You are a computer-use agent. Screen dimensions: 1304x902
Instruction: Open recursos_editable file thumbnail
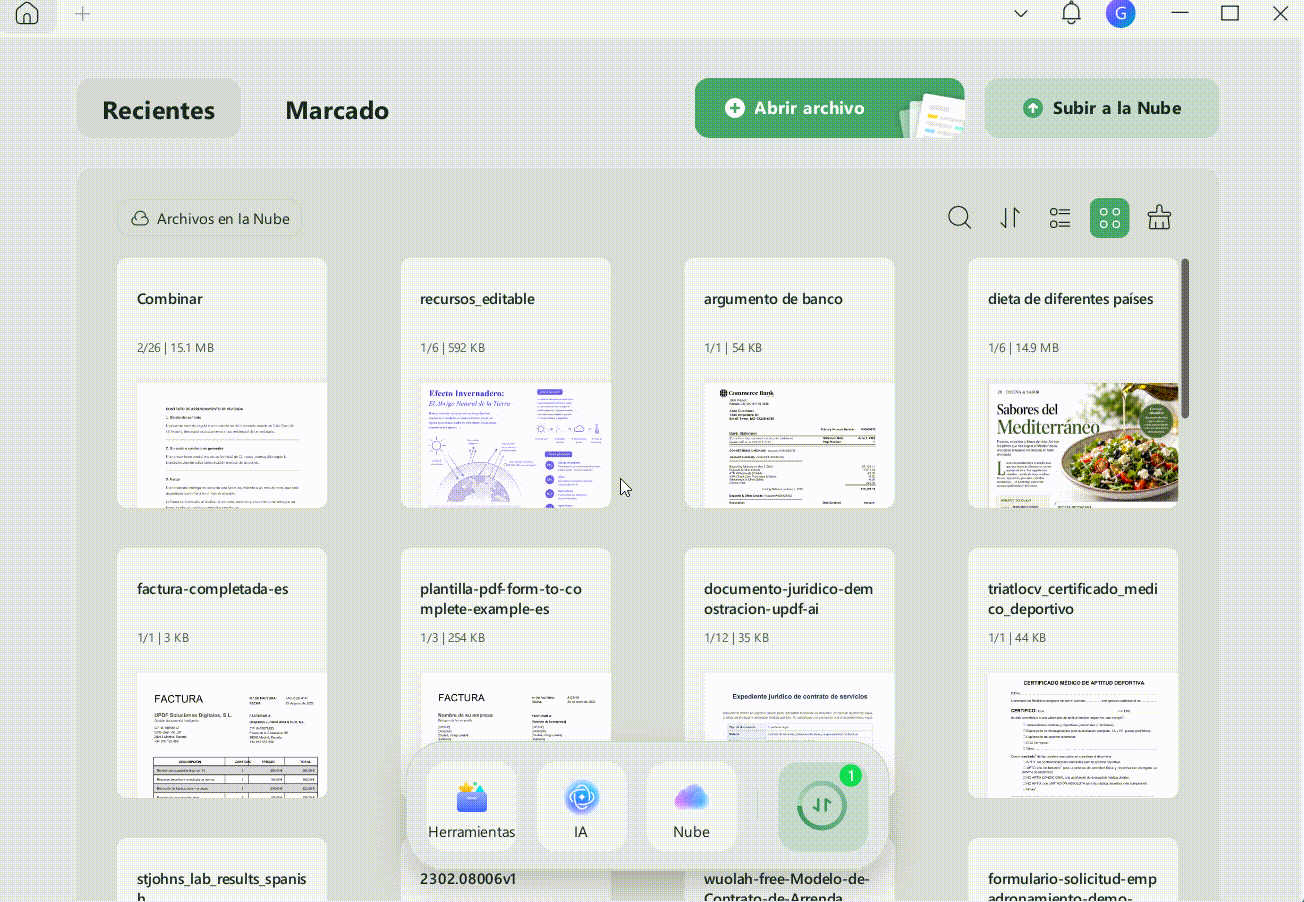[x=515, y=445]
